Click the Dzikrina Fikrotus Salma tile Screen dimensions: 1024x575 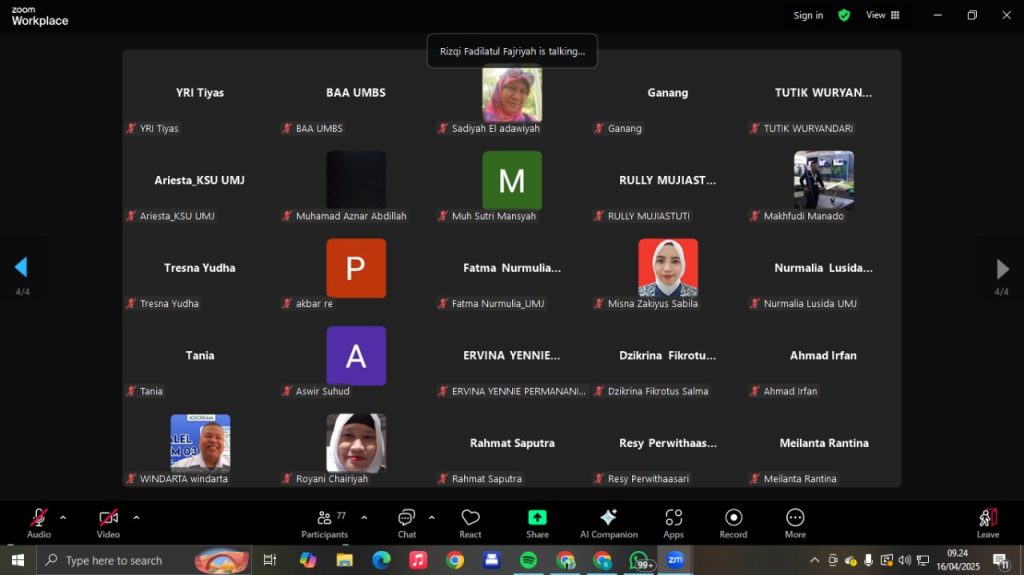(667, 355)
